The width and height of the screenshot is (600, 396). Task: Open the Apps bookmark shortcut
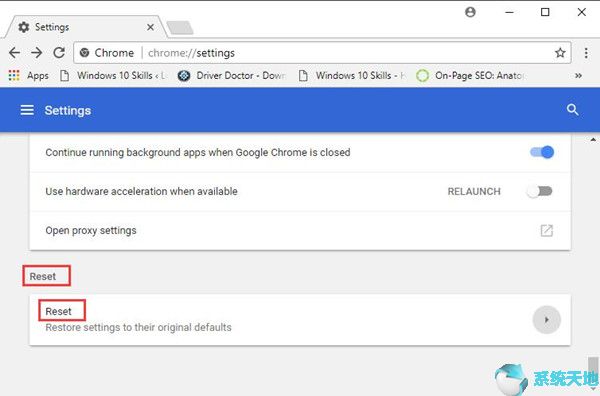tap(29, 75)
